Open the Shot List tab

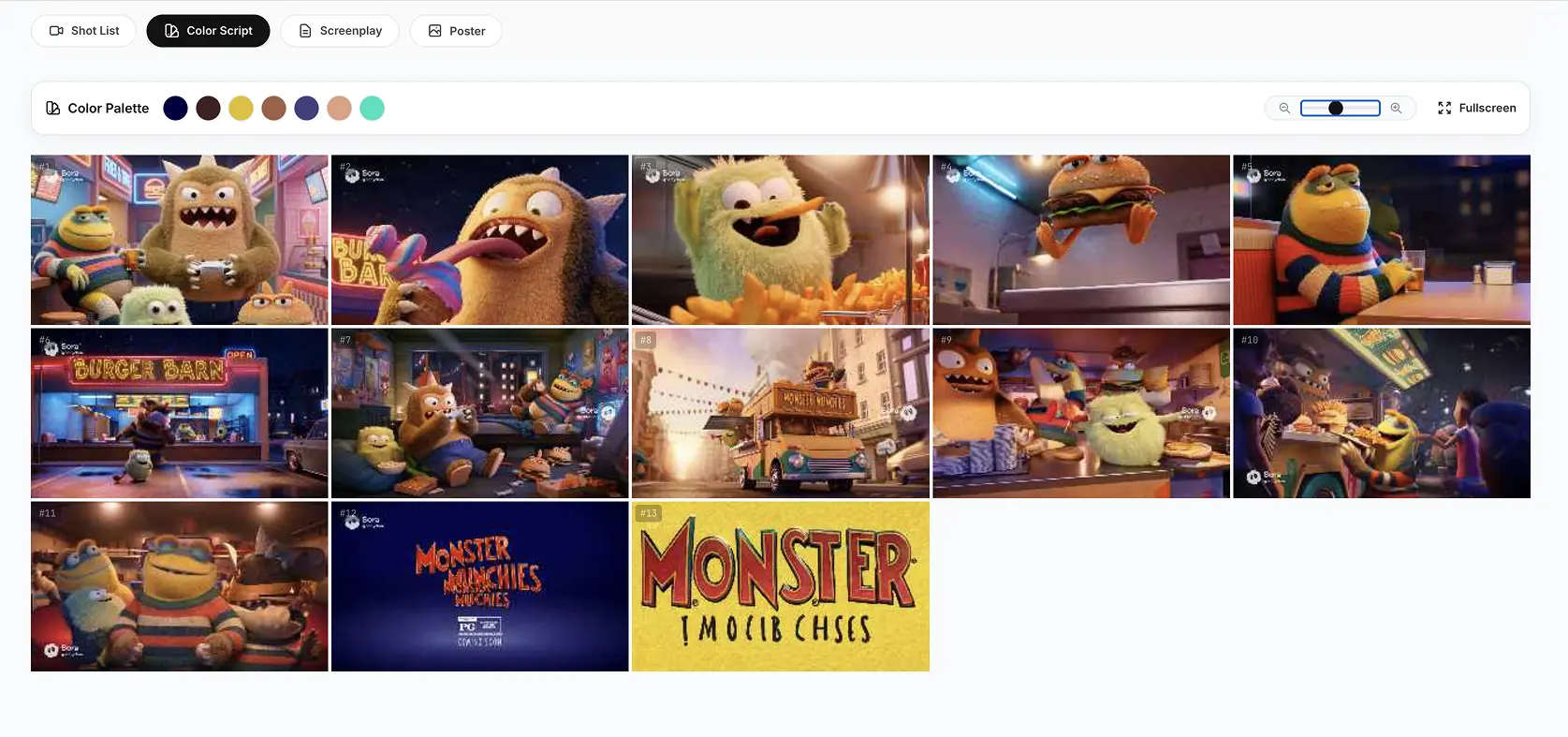pos(84,31)
